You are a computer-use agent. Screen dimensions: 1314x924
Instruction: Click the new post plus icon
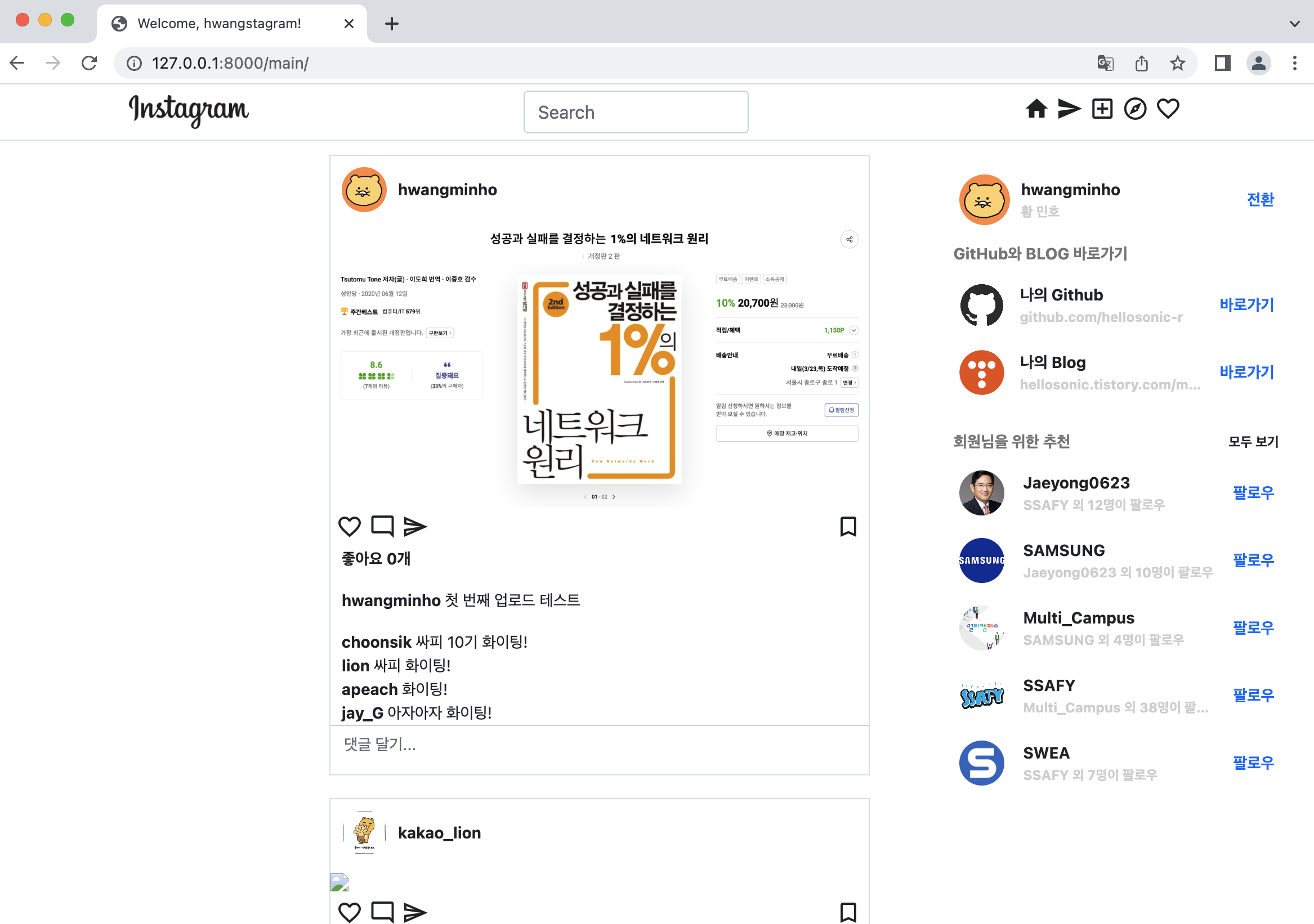click(x=1102, y=109)
